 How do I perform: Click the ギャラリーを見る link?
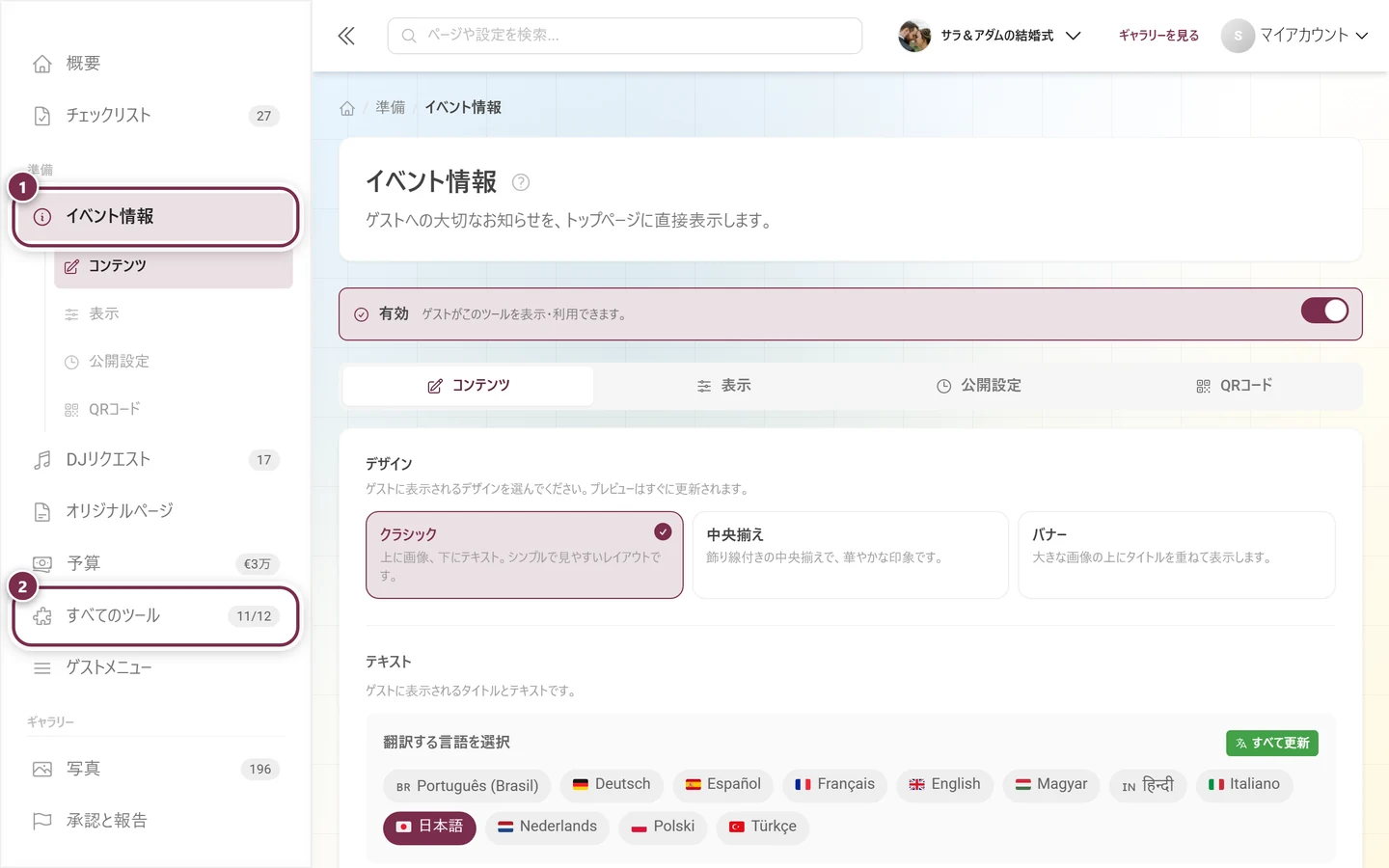[1158, 36]
